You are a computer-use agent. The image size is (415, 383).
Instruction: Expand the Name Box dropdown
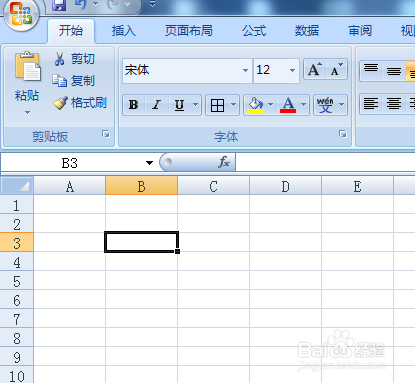149,163
